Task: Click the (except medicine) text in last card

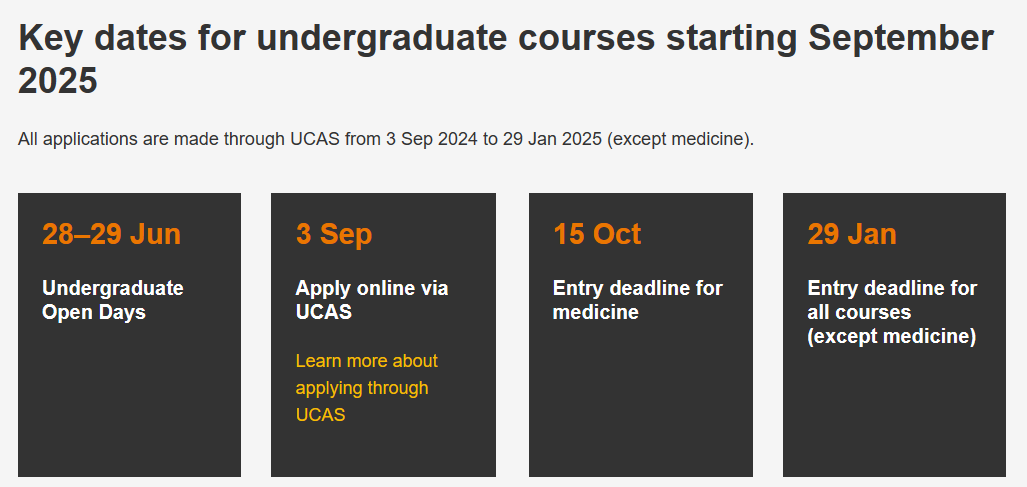Action: point(891,336)
